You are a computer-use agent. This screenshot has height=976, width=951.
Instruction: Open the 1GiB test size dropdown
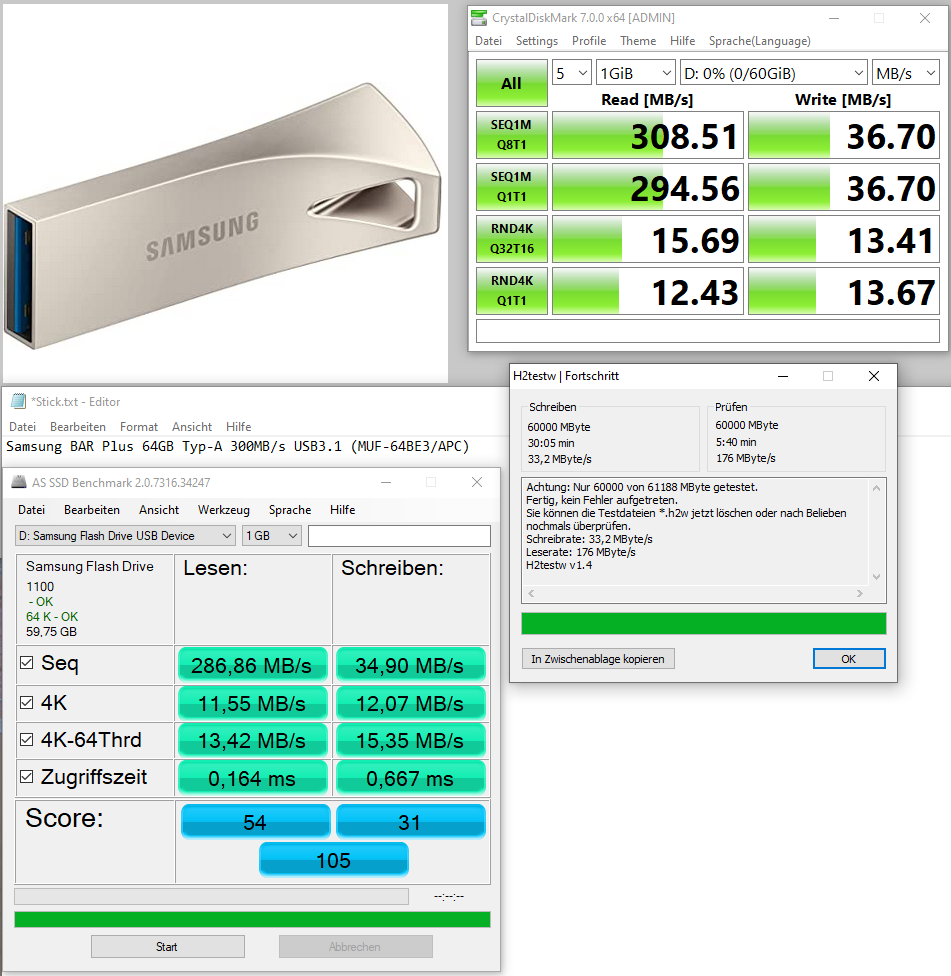coord(635,73)
